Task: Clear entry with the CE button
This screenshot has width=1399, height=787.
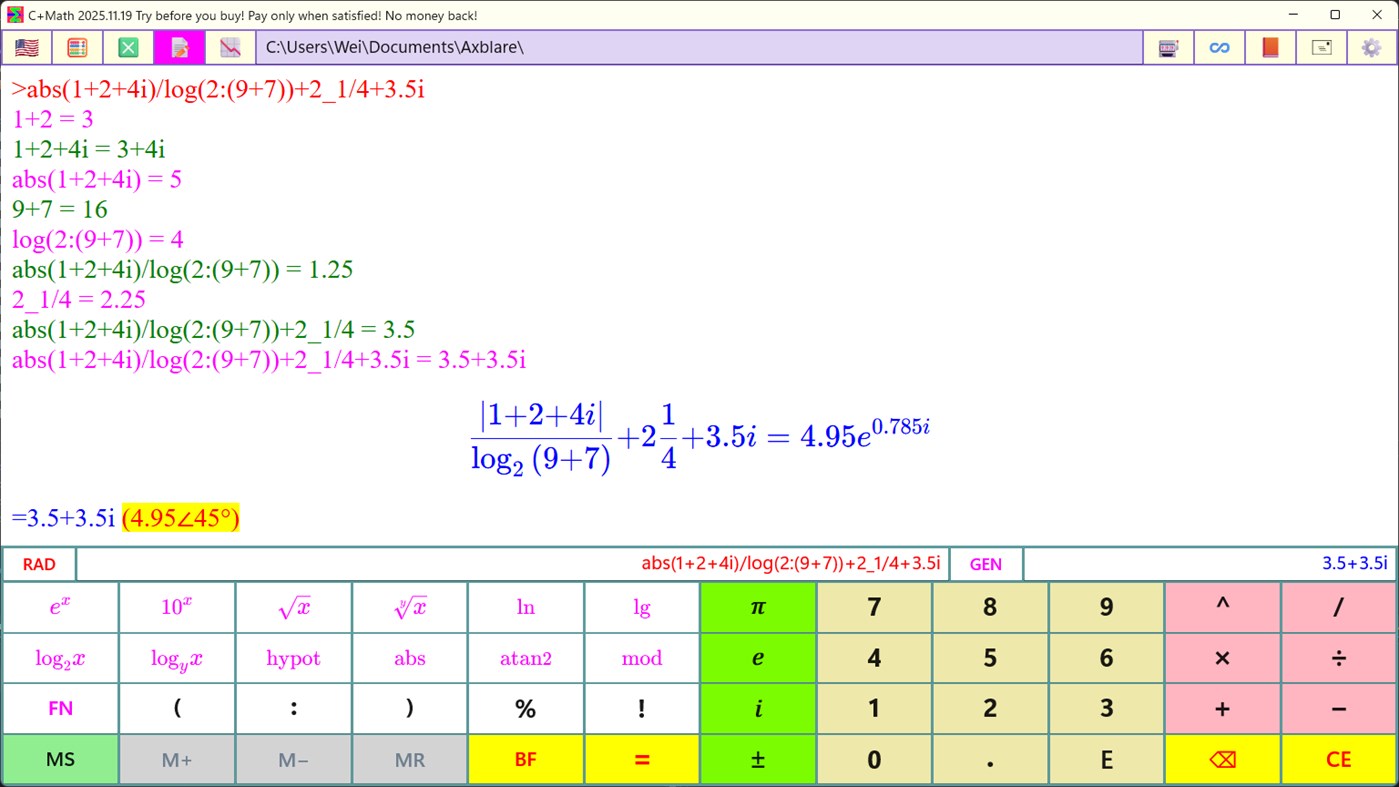Action: point(1338,759)
